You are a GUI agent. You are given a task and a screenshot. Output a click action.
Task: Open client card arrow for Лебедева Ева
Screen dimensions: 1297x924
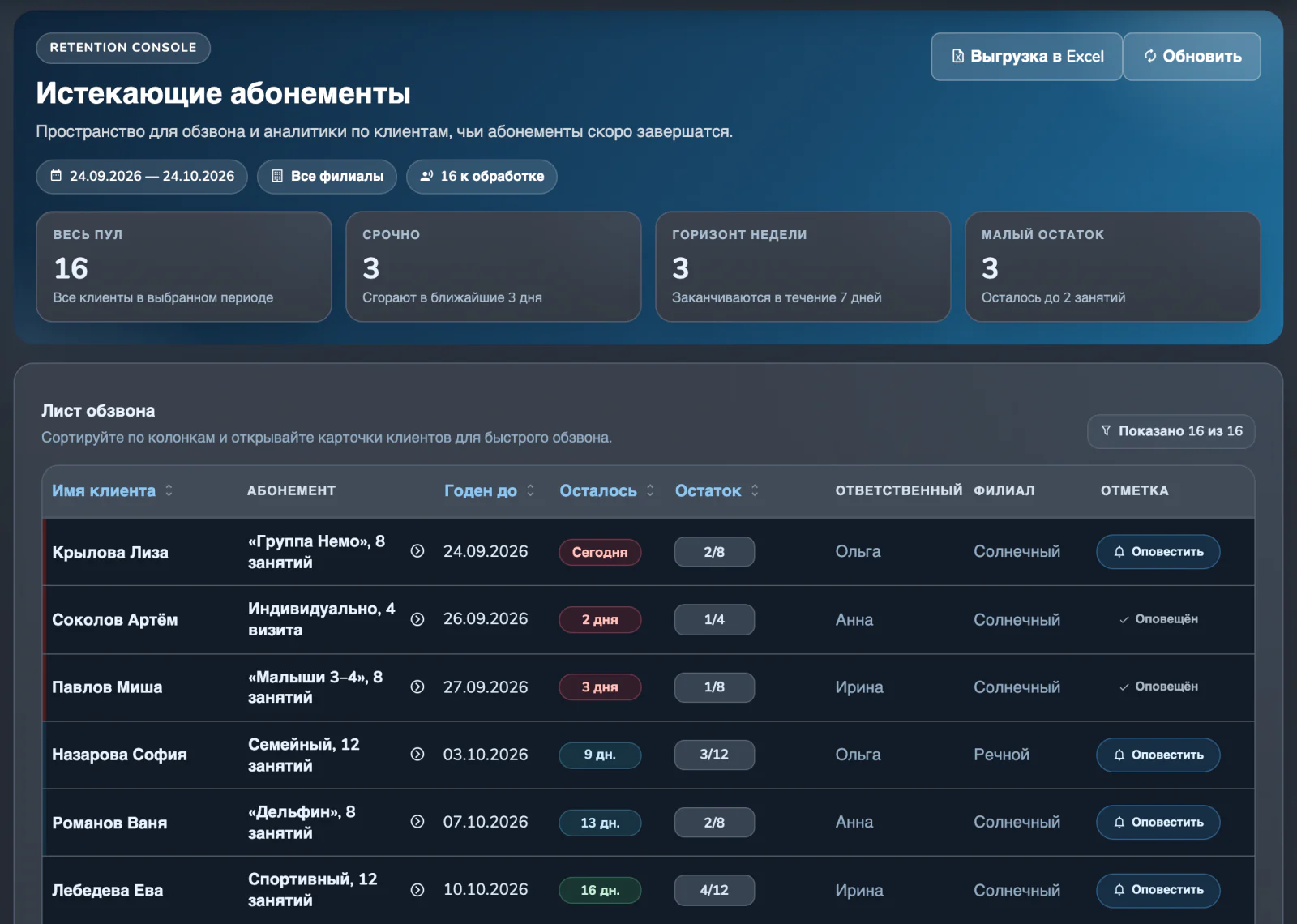pos(417,889)
